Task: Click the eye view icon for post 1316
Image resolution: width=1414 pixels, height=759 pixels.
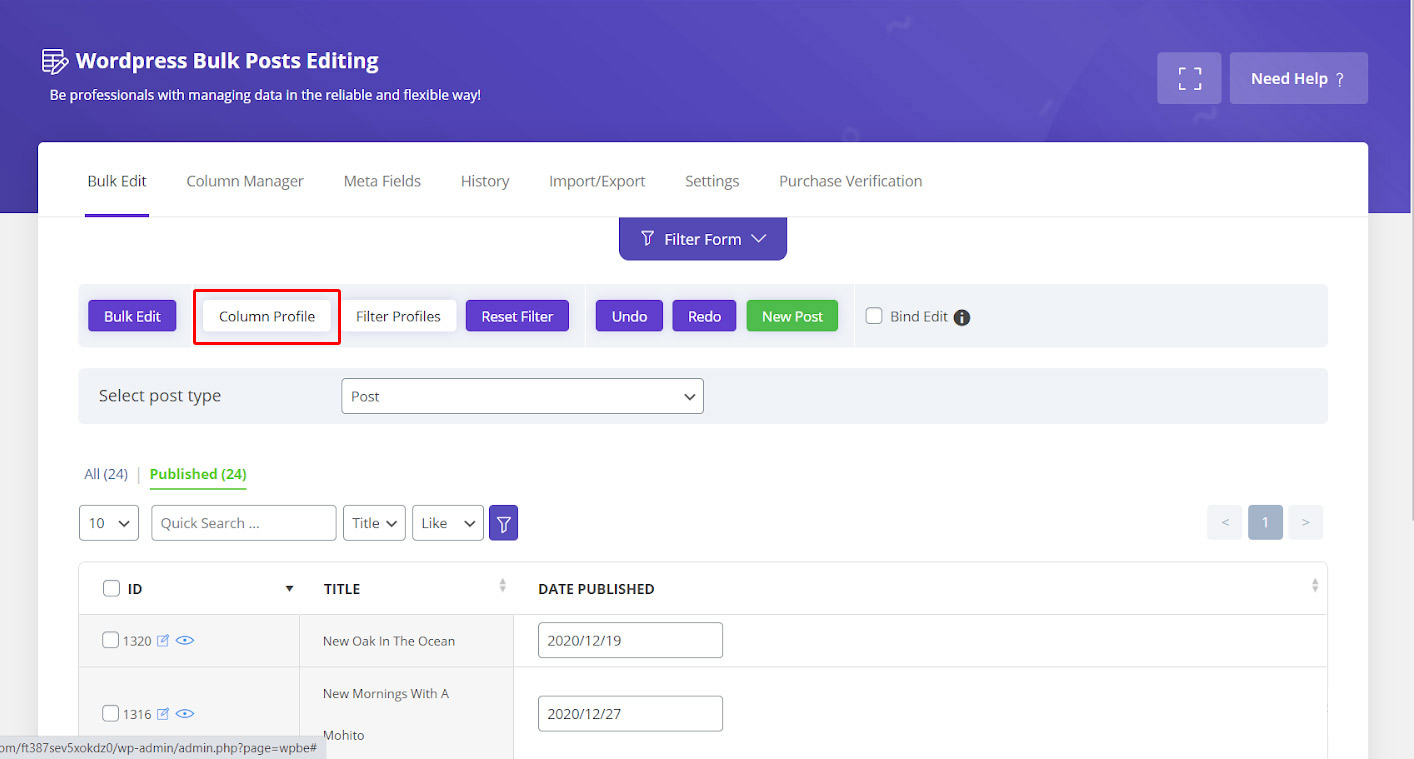Action: tap(185, 714)
